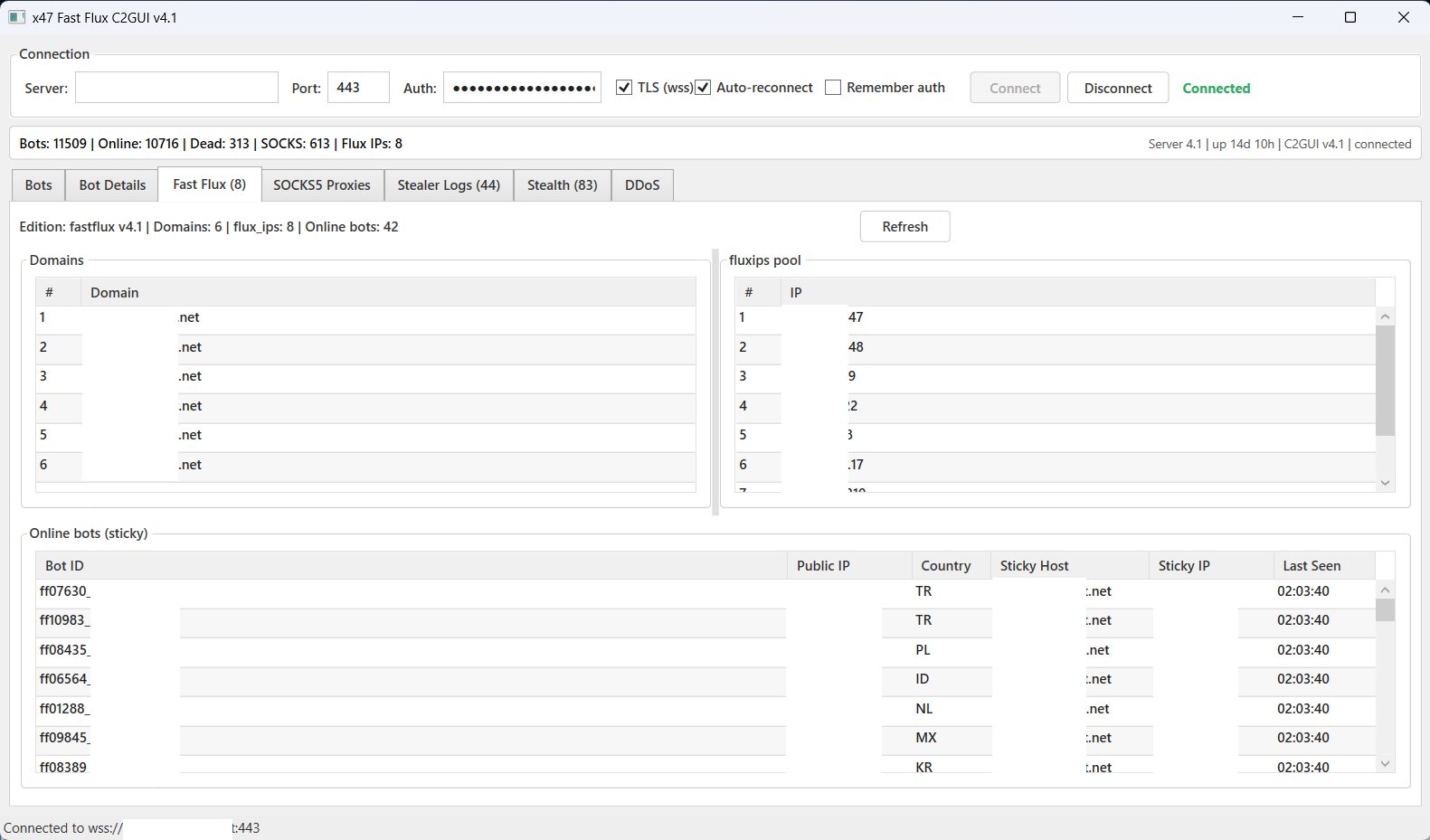Open the Bot Details tab
1430x840 pixels.
coord(112,185)
